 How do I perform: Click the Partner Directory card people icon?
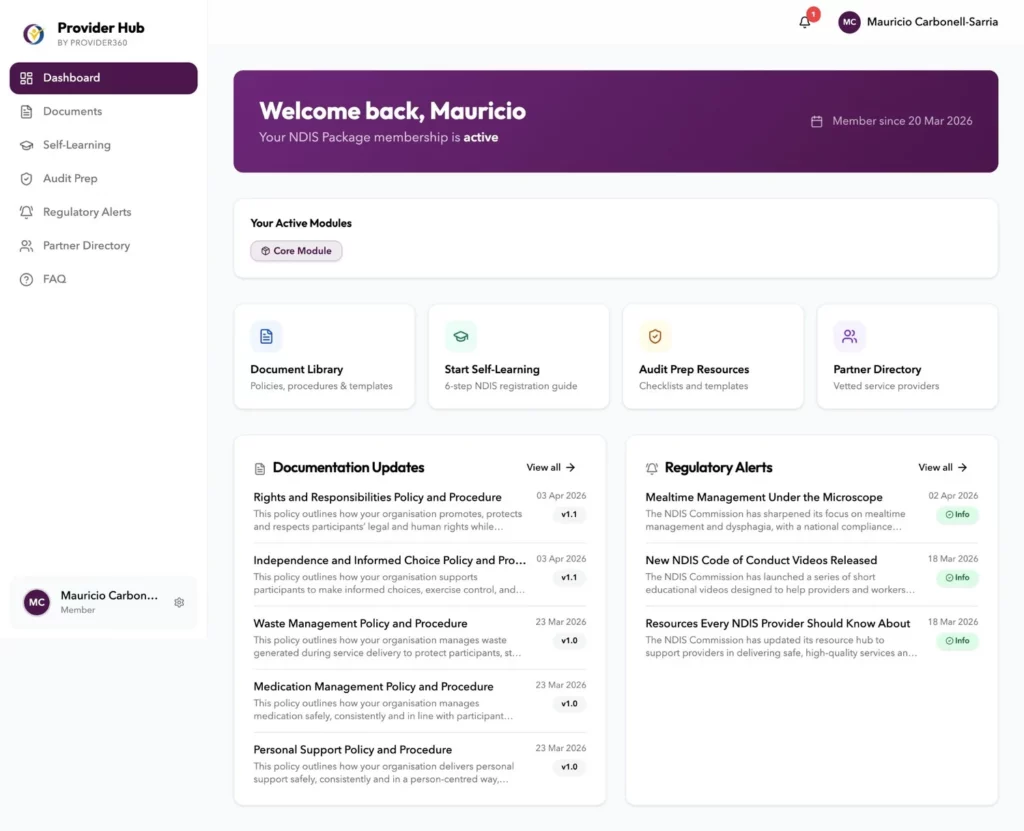[849, 336]
